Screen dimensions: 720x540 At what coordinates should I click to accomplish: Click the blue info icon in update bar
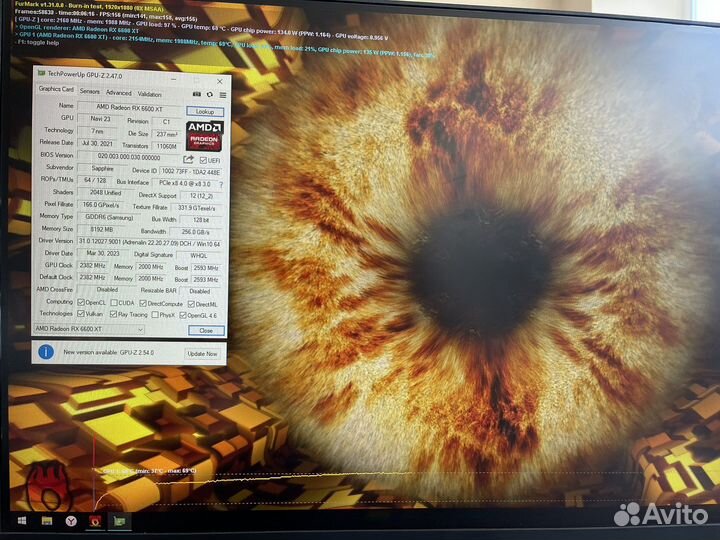[46, 352]
